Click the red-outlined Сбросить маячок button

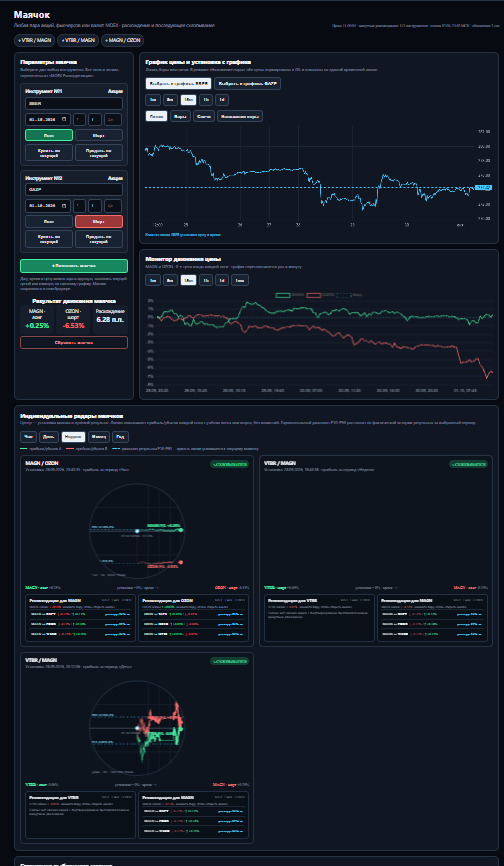74,342
